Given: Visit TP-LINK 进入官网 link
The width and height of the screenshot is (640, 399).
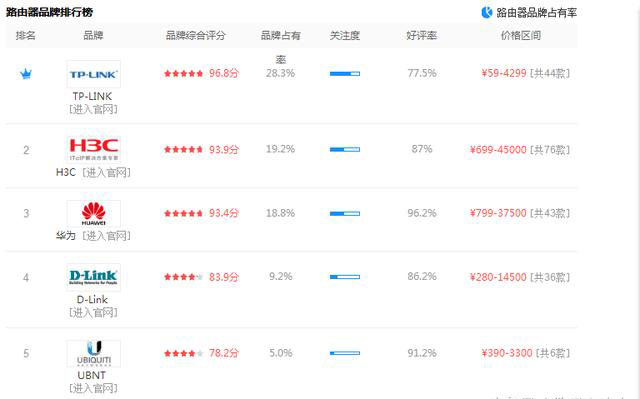Looking at the screenshot, I should click(93, 109).
